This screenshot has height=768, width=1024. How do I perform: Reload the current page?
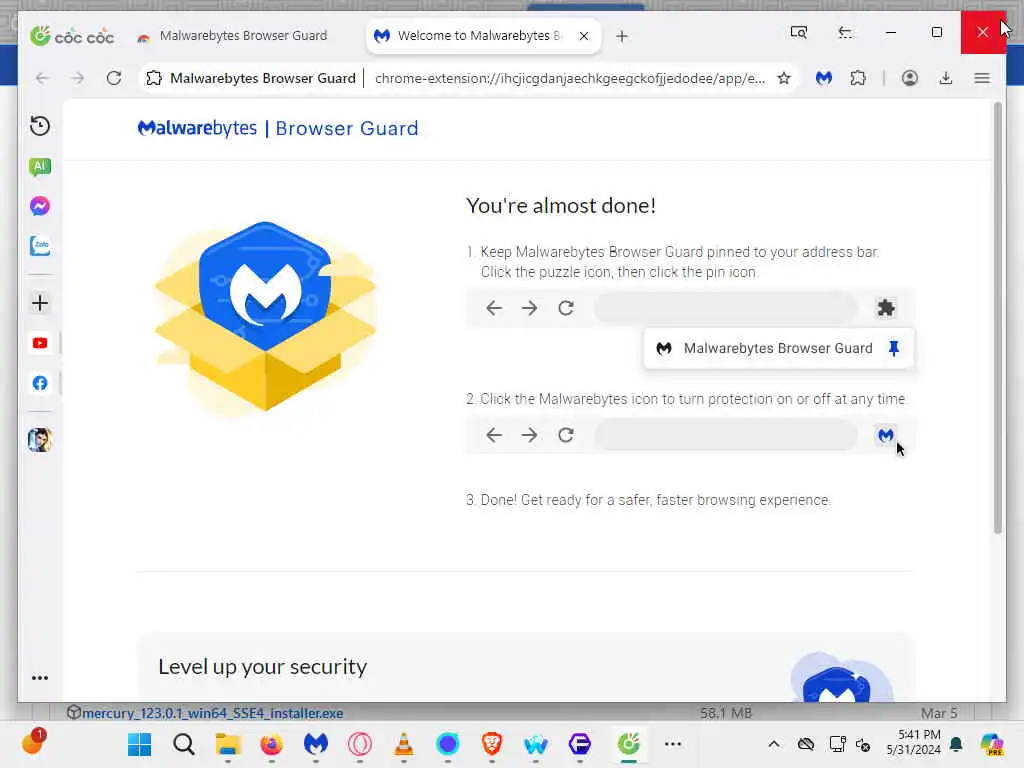114,78
